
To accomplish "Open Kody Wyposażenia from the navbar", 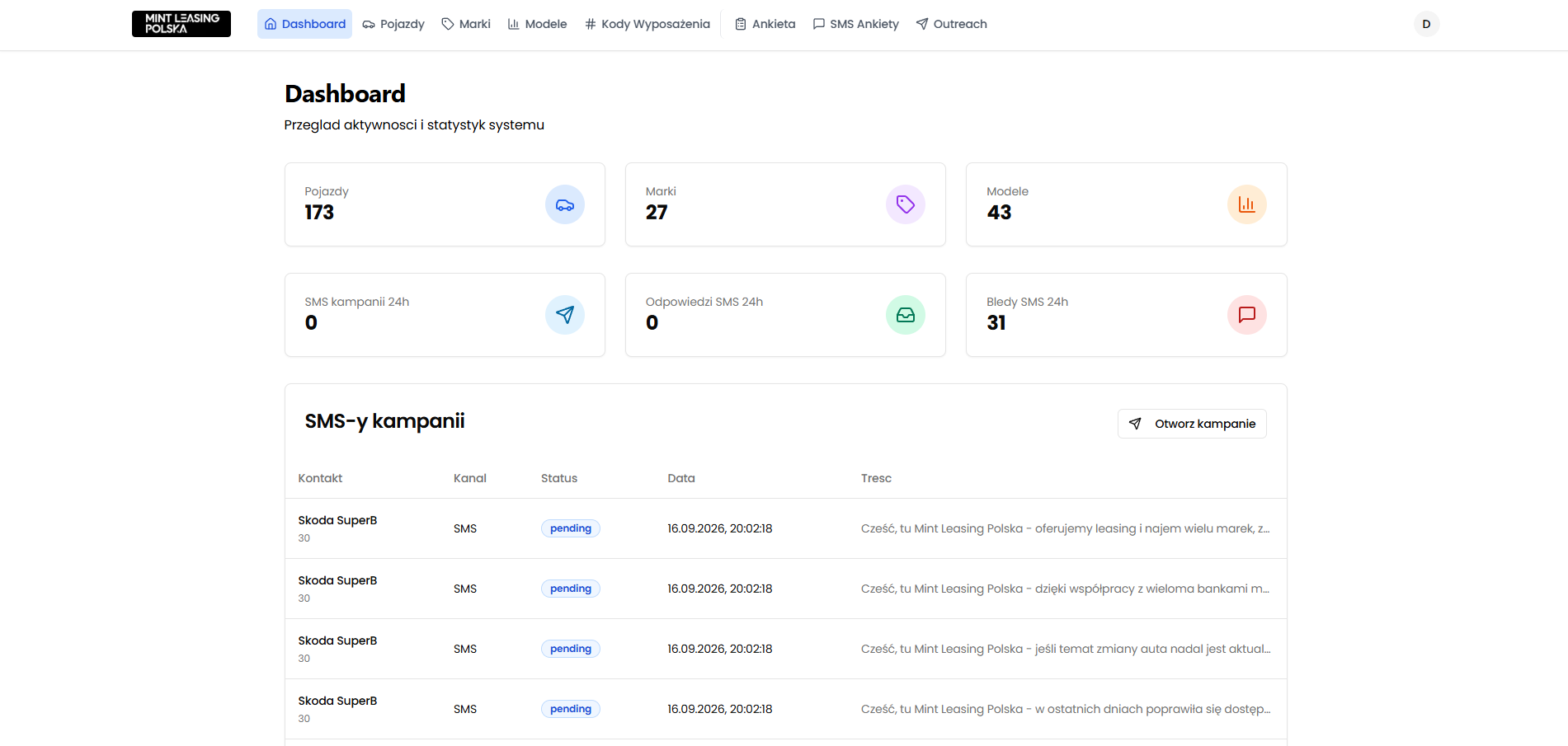I will click(647, 24).
